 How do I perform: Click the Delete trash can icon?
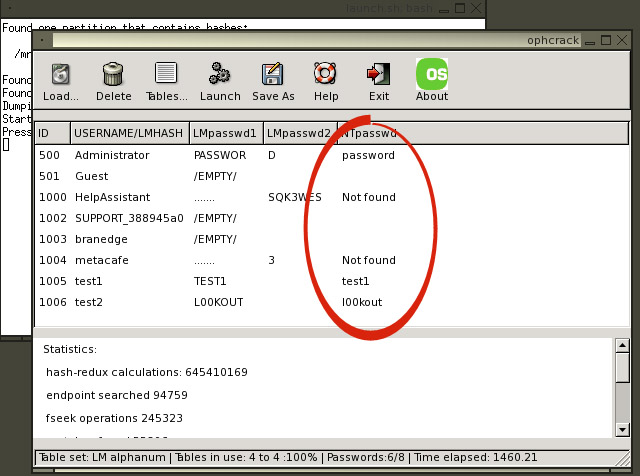coord(113,74)
